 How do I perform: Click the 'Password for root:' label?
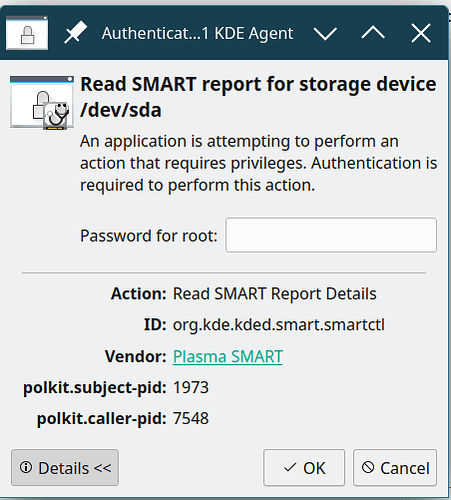149,236
